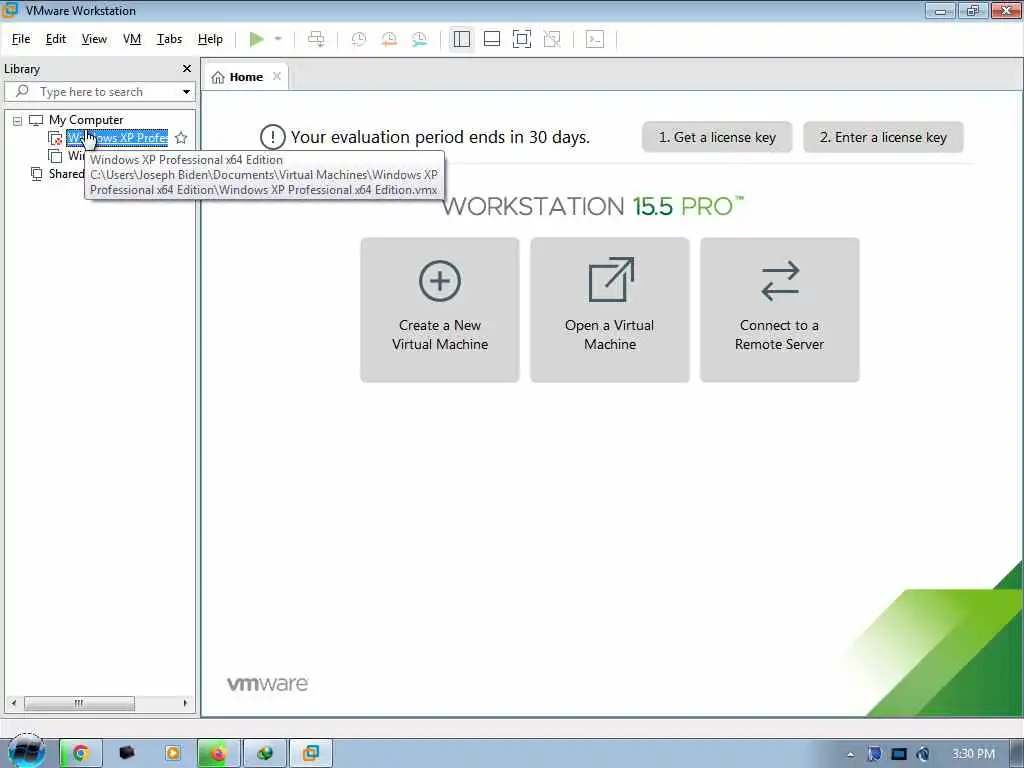Open the power options dropdown arrow
1024x768 pixels.
coord(278,39)
